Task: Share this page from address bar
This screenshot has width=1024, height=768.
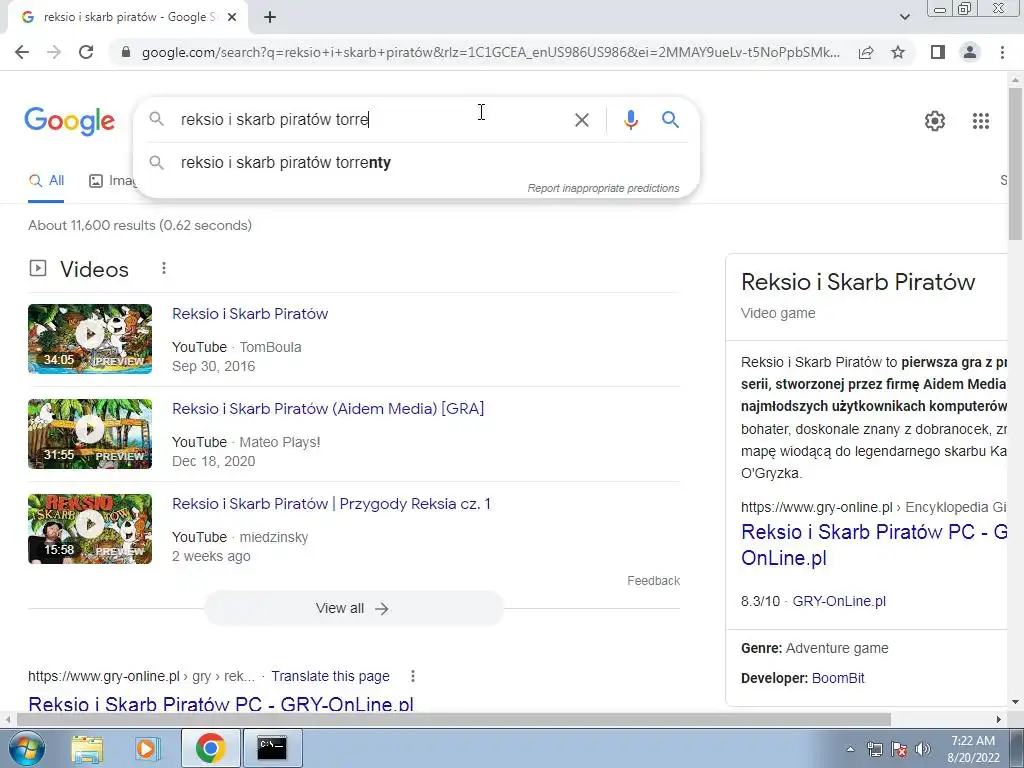Action: point(866,52)
